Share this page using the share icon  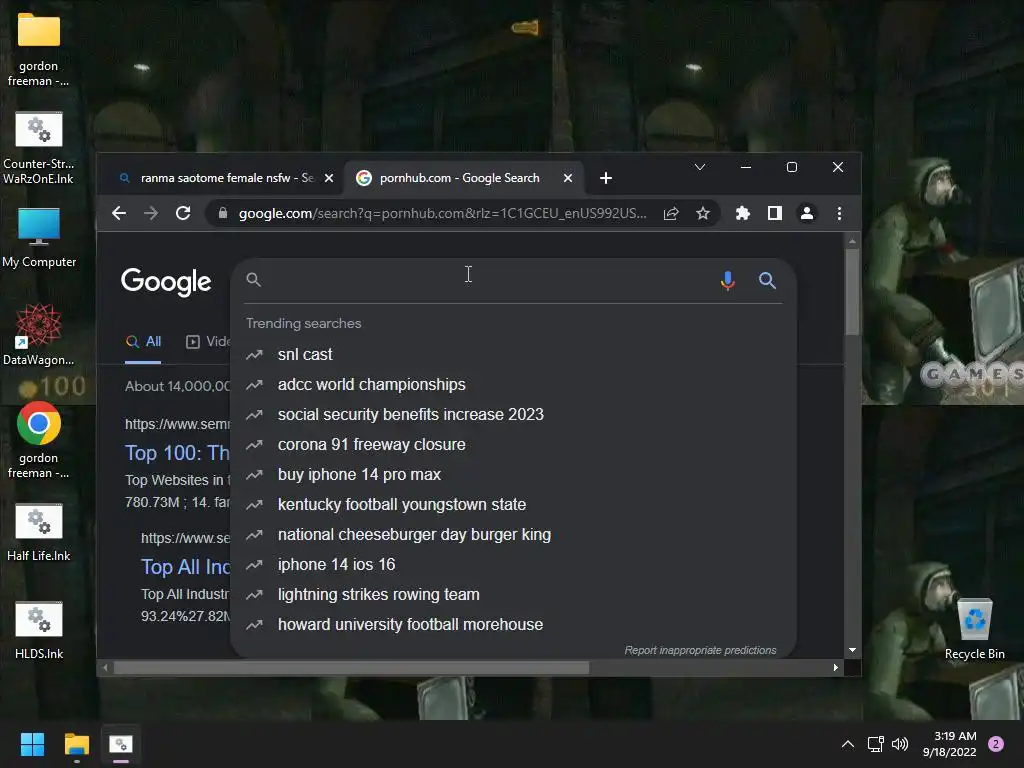671,213
